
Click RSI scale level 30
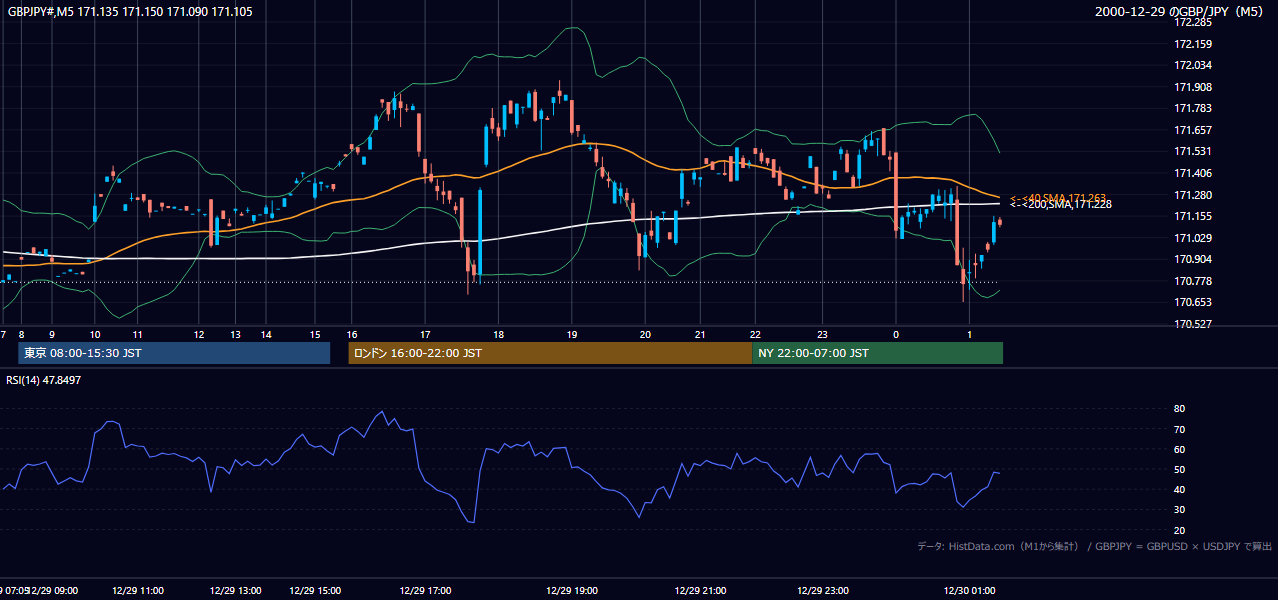click(x=1179, y=509)
